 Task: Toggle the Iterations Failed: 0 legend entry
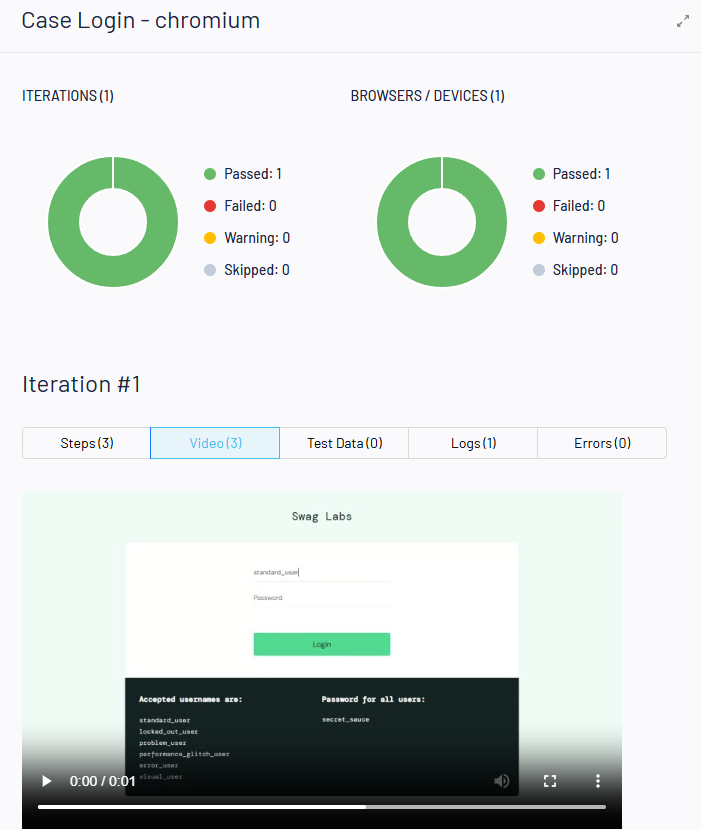click(x=240, y=206)
